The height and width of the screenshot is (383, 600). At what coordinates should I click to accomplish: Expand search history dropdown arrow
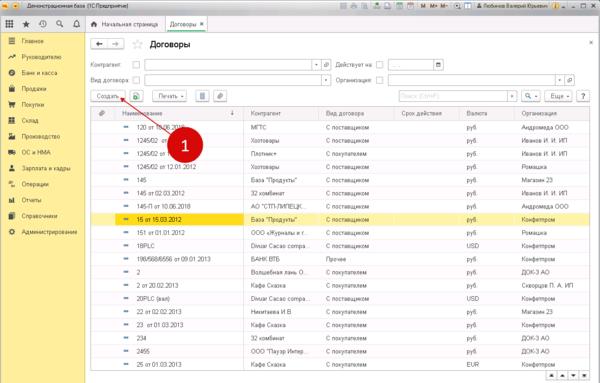click(x=512, y=96)
